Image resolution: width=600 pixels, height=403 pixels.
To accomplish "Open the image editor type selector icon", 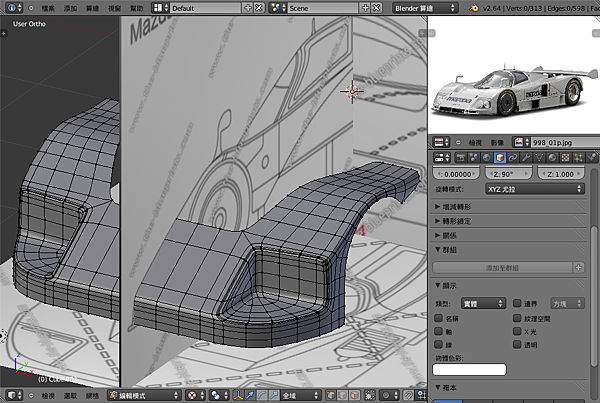I will pyautogui.click(x=441, y=142).
